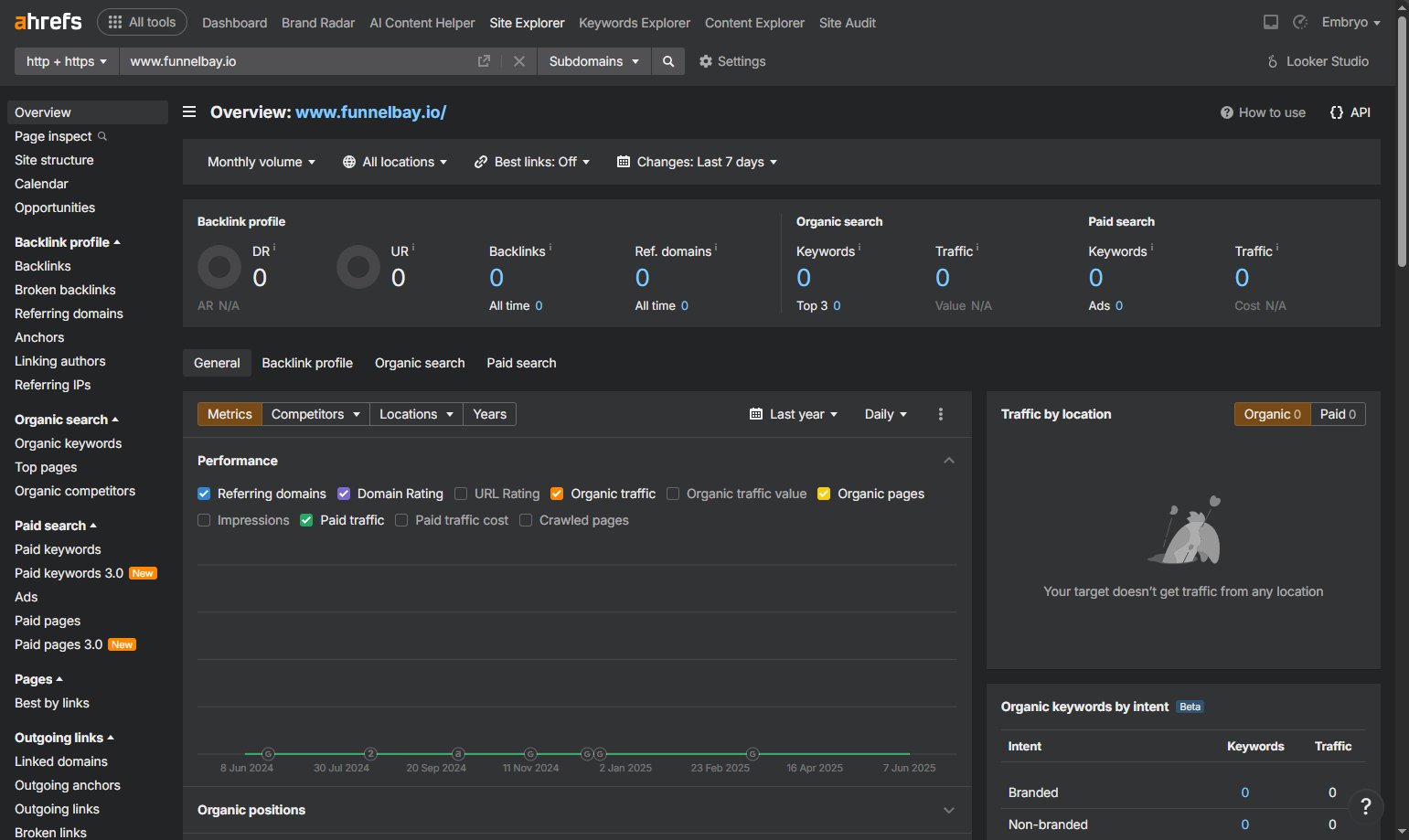Open Referring domains in the sidebar
1409x840 pixels.
point(69,314)
